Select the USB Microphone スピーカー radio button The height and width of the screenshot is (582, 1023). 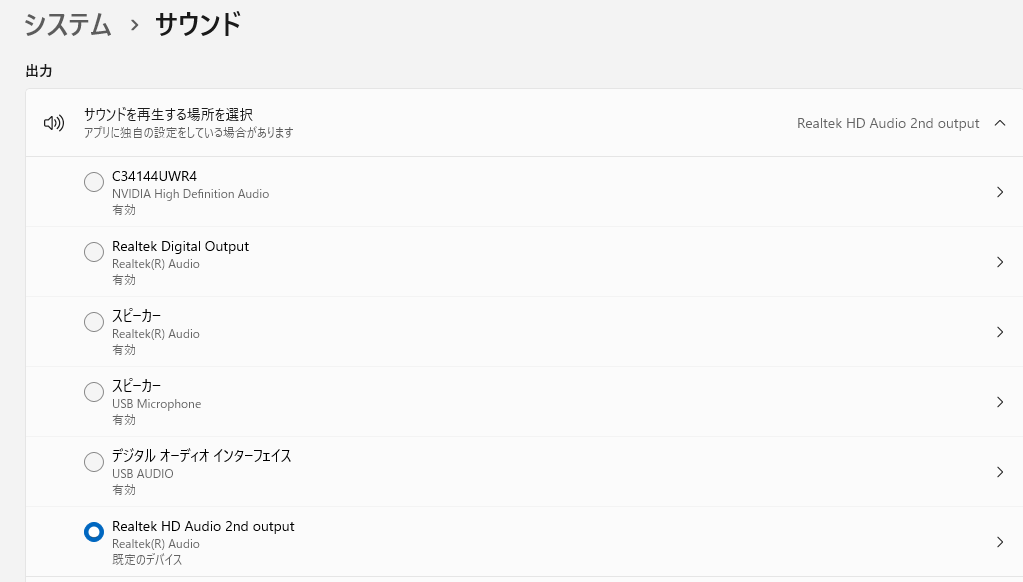point(94,392)
